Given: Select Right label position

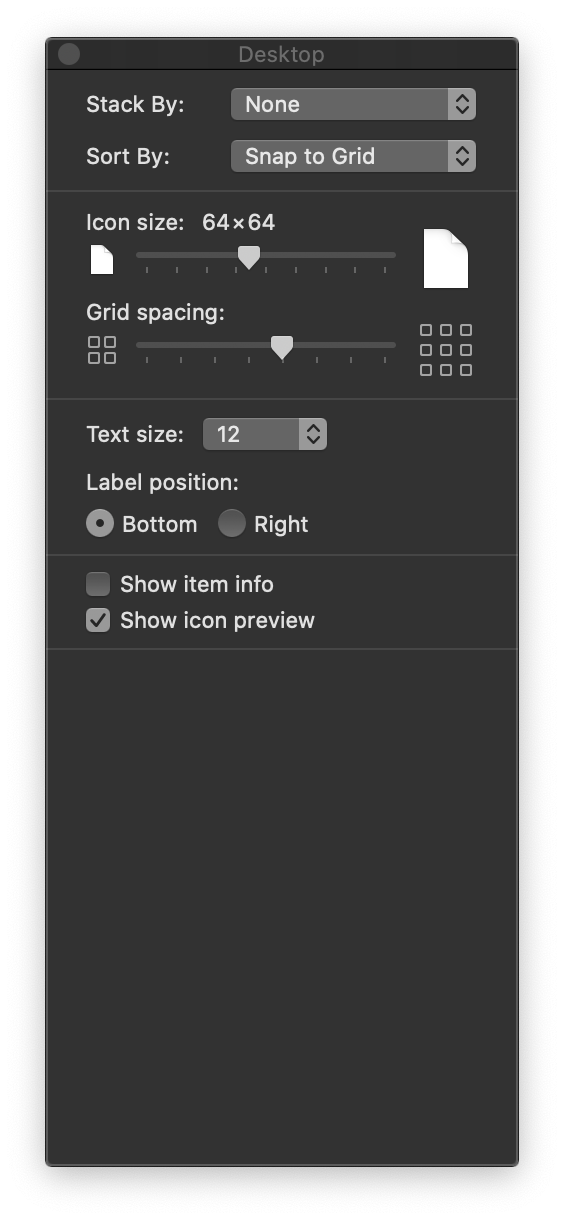Looking at the screenshot, I should [232, 524].
